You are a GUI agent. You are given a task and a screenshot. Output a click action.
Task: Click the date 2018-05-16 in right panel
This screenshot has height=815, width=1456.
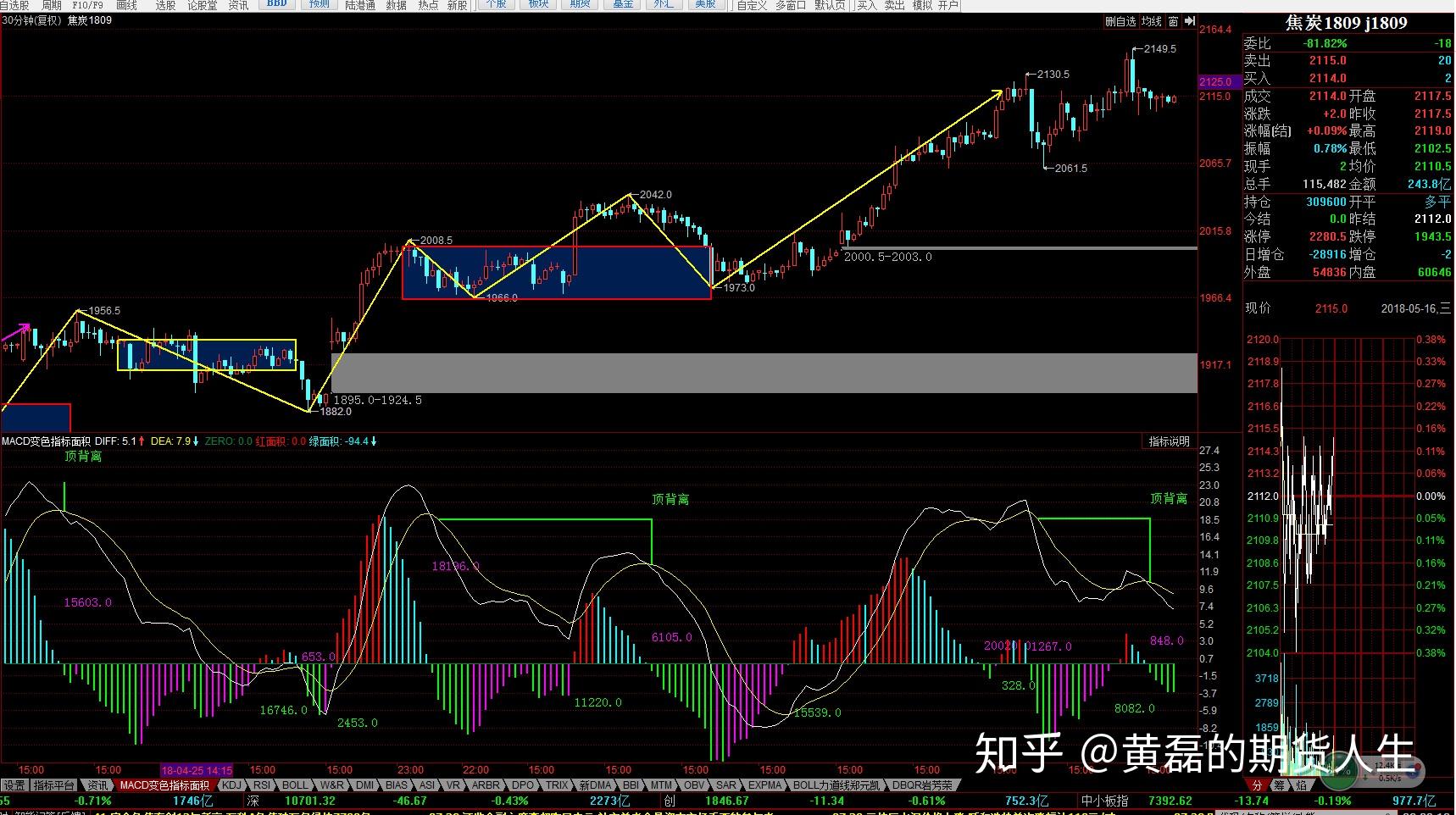pyautogui.click(x=1408, y=308)
